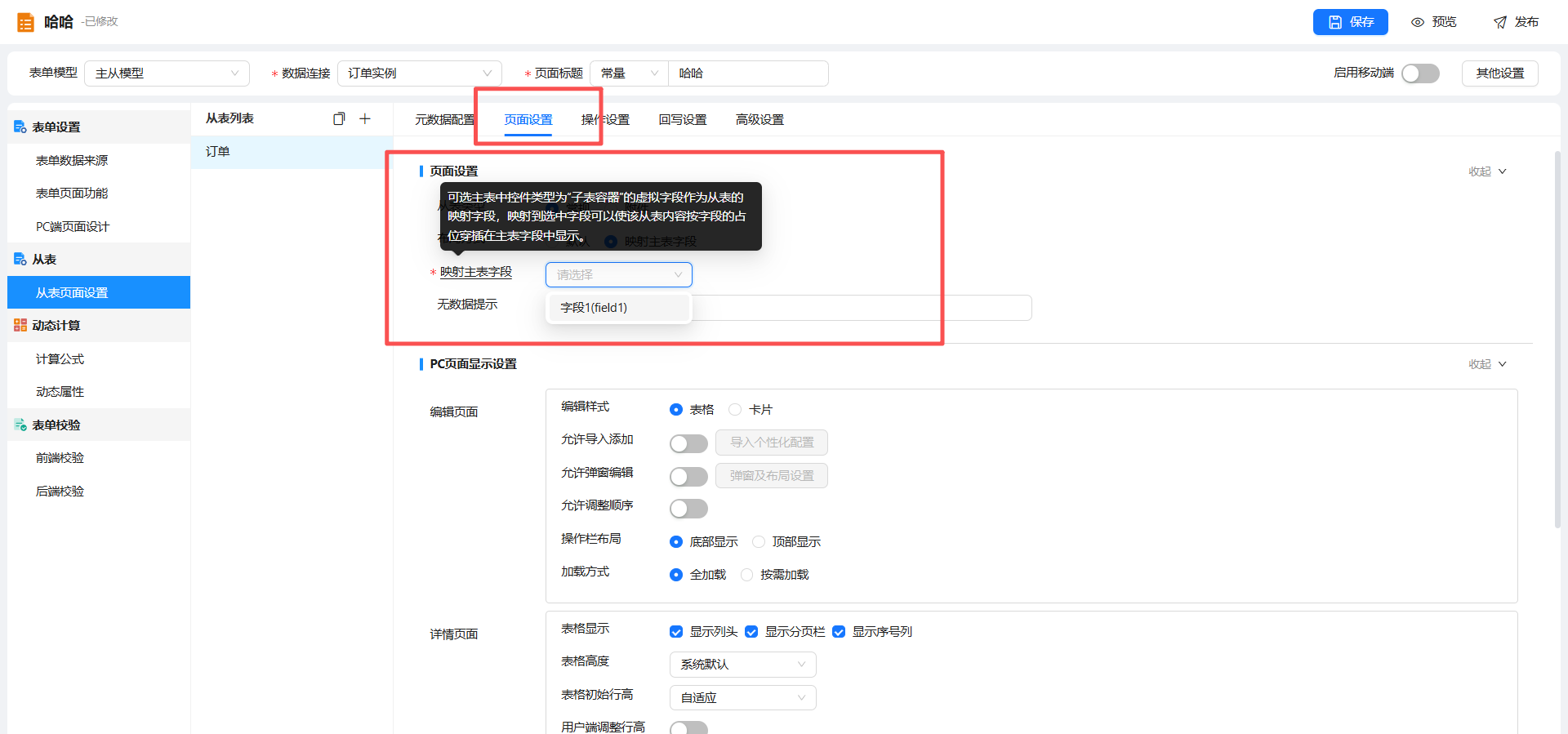The image size is (1568, 734).
Task: Uncheck the 显示分页栏 checkbox
Action: point(751,632)
